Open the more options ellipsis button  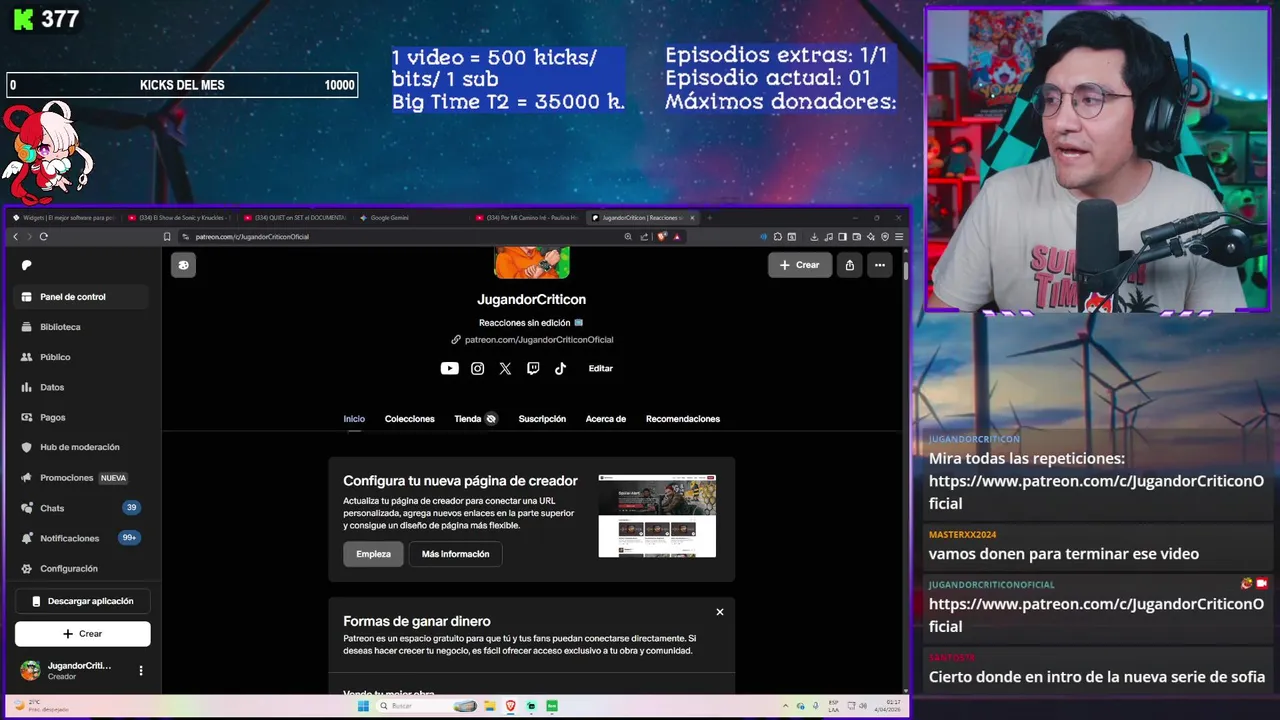[x=879, y=265]
